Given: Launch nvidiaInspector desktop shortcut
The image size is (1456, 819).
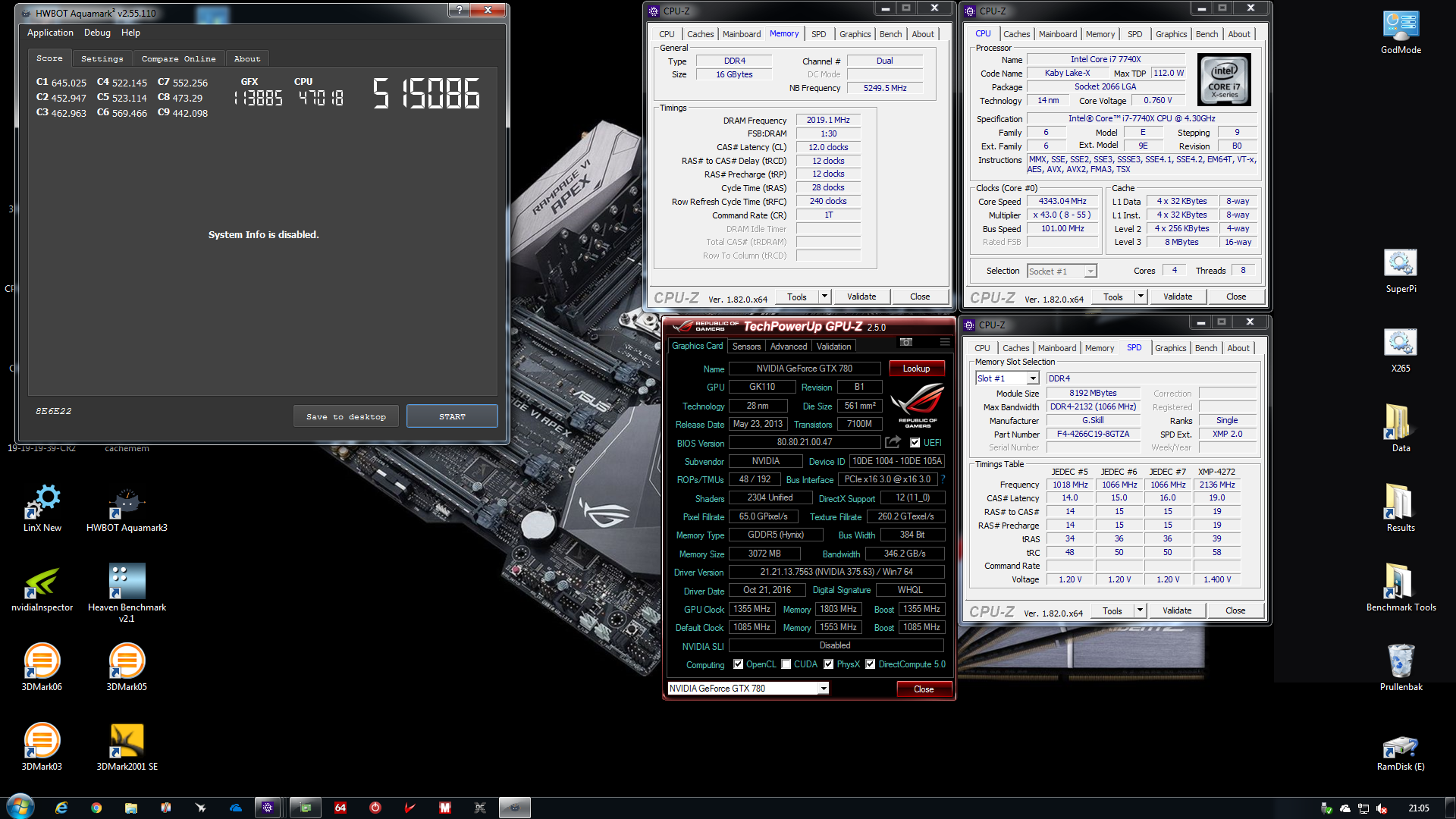Looking at the screenshot, I should click(42, 588).
